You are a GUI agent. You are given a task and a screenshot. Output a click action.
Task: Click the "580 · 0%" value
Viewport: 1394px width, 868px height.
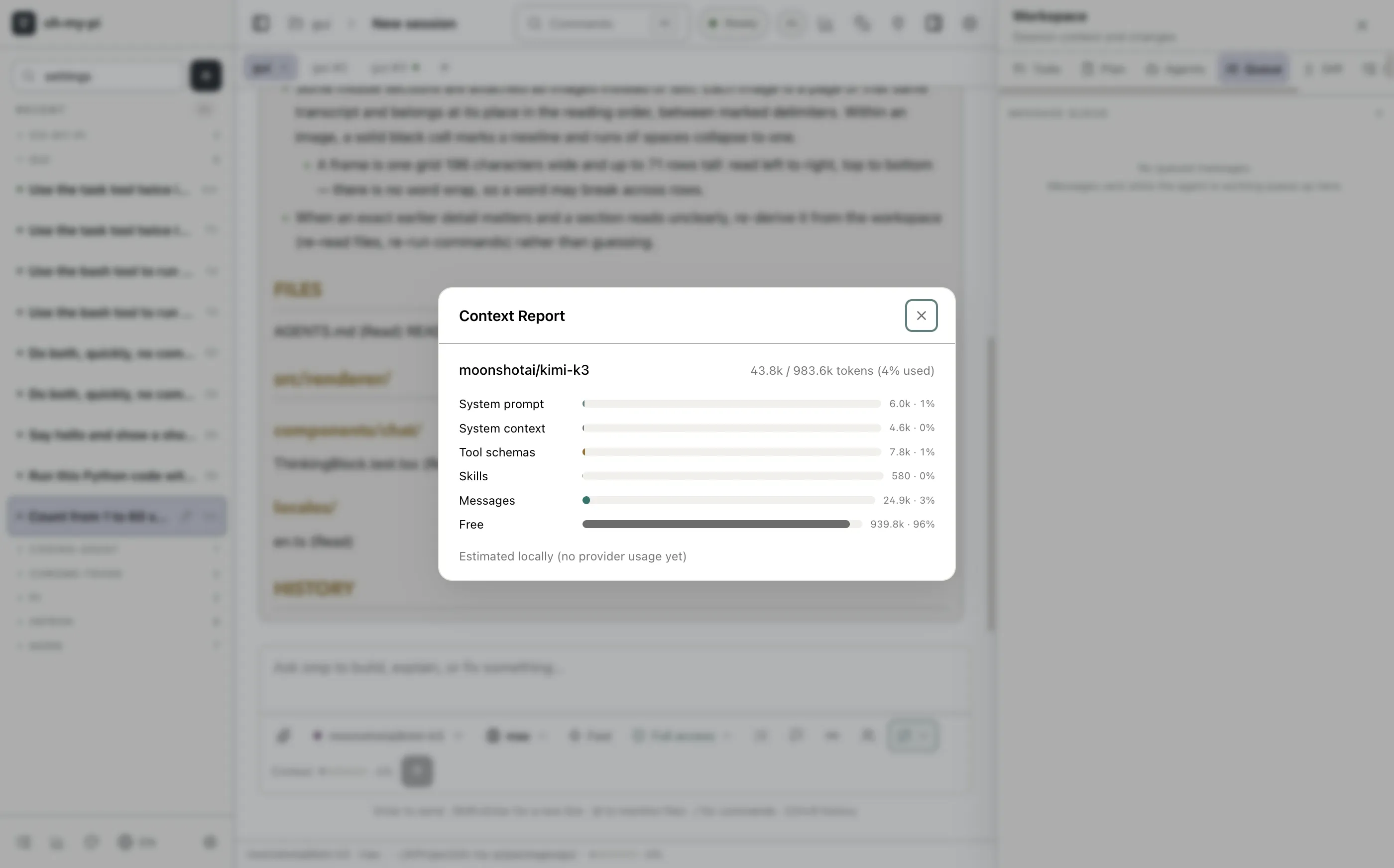tap(913, 476)
